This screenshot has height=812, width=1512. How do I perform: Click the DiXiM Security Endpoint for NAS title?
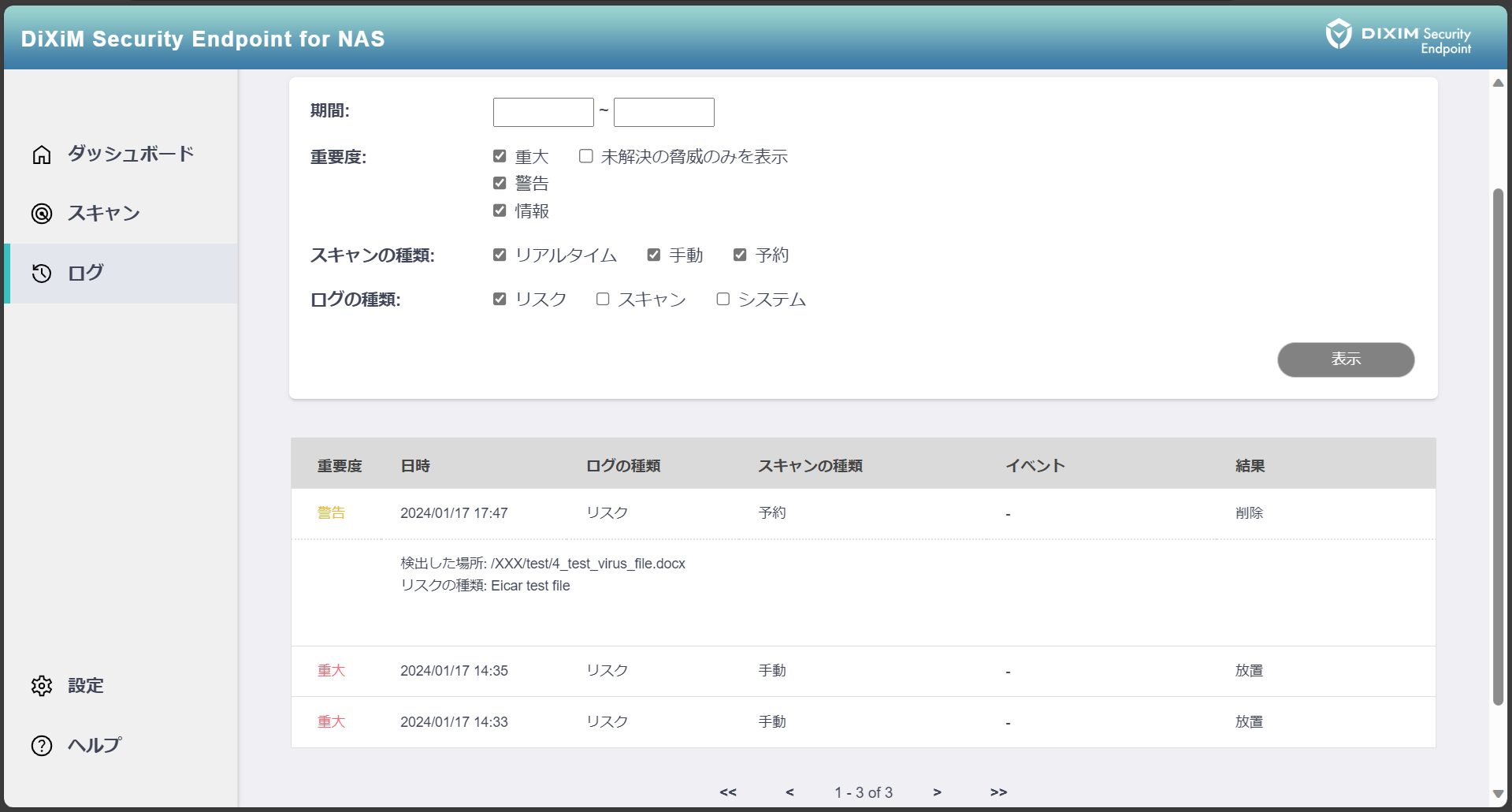[x=202, y=39]
